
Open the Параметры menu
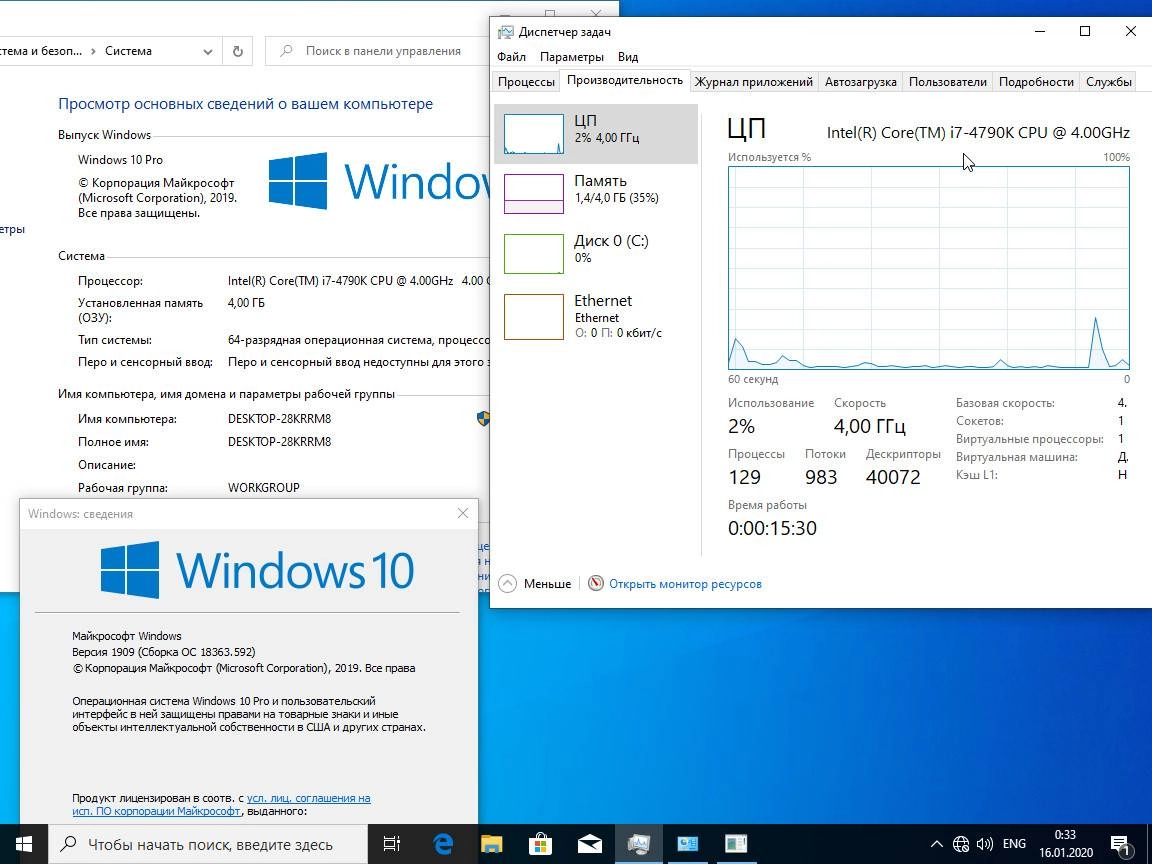tap(572, 57)
